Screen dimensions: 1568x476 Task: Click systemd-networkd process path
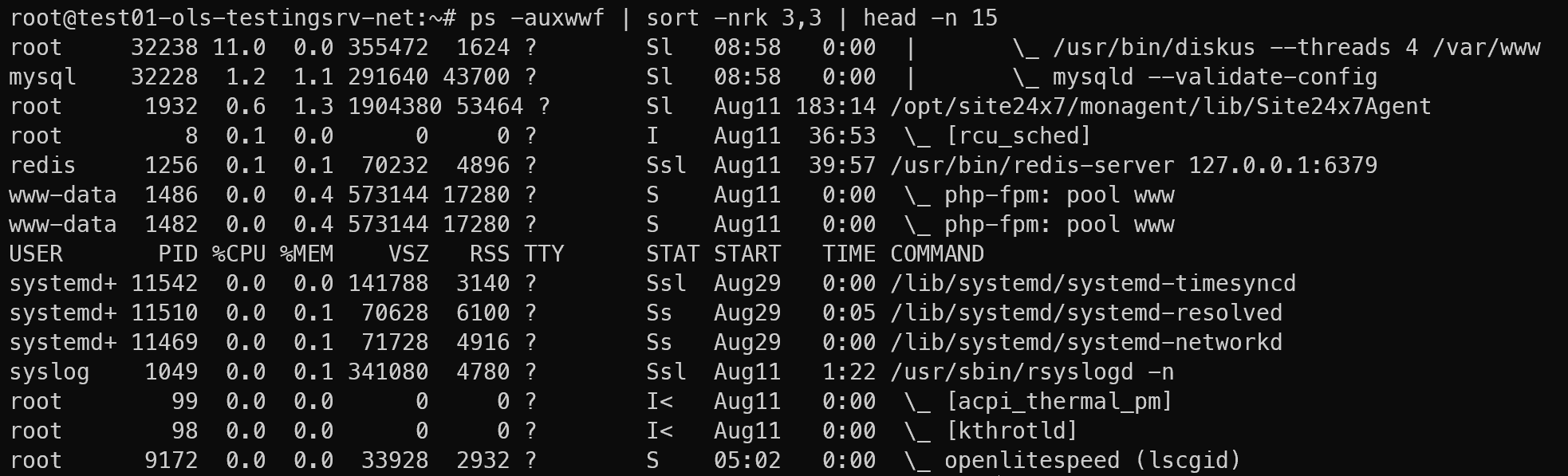[1086, 342]
